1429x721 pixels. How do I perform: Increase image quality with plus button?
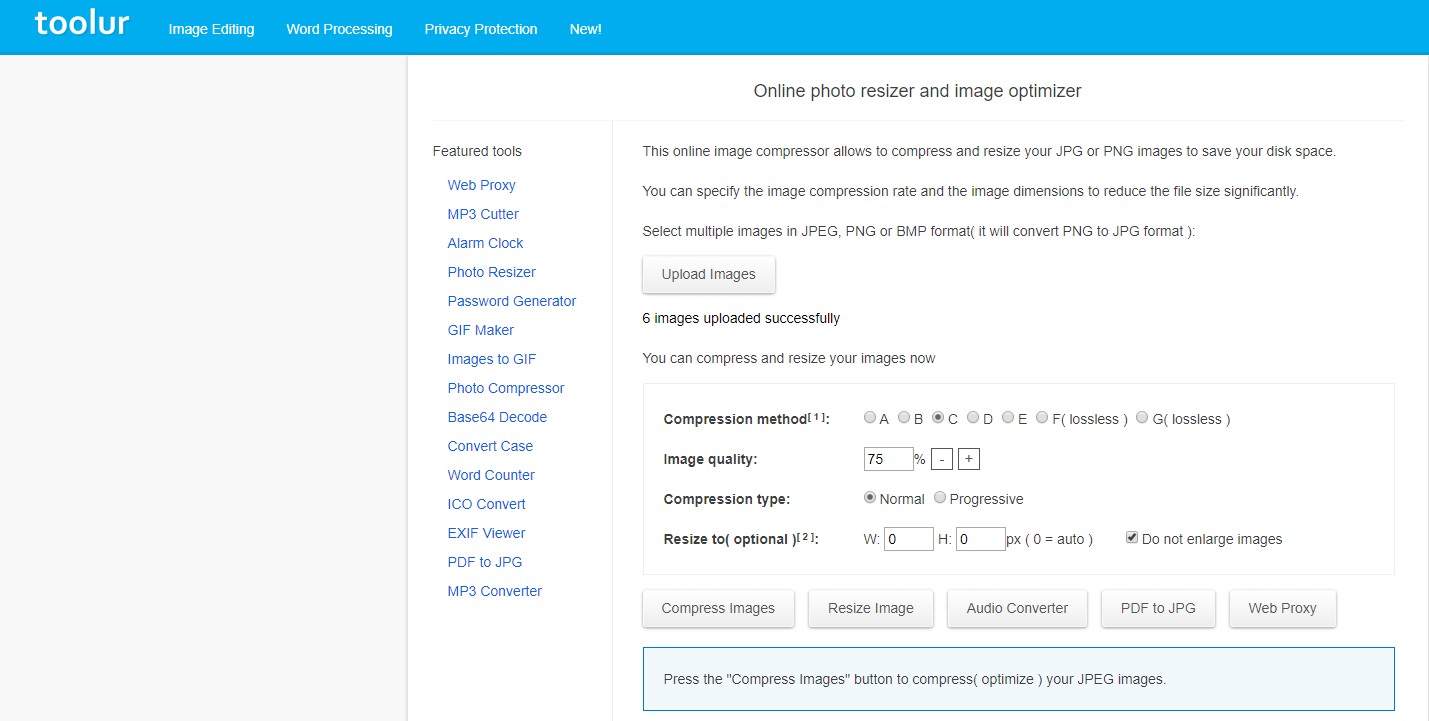(x=969, y=459)
